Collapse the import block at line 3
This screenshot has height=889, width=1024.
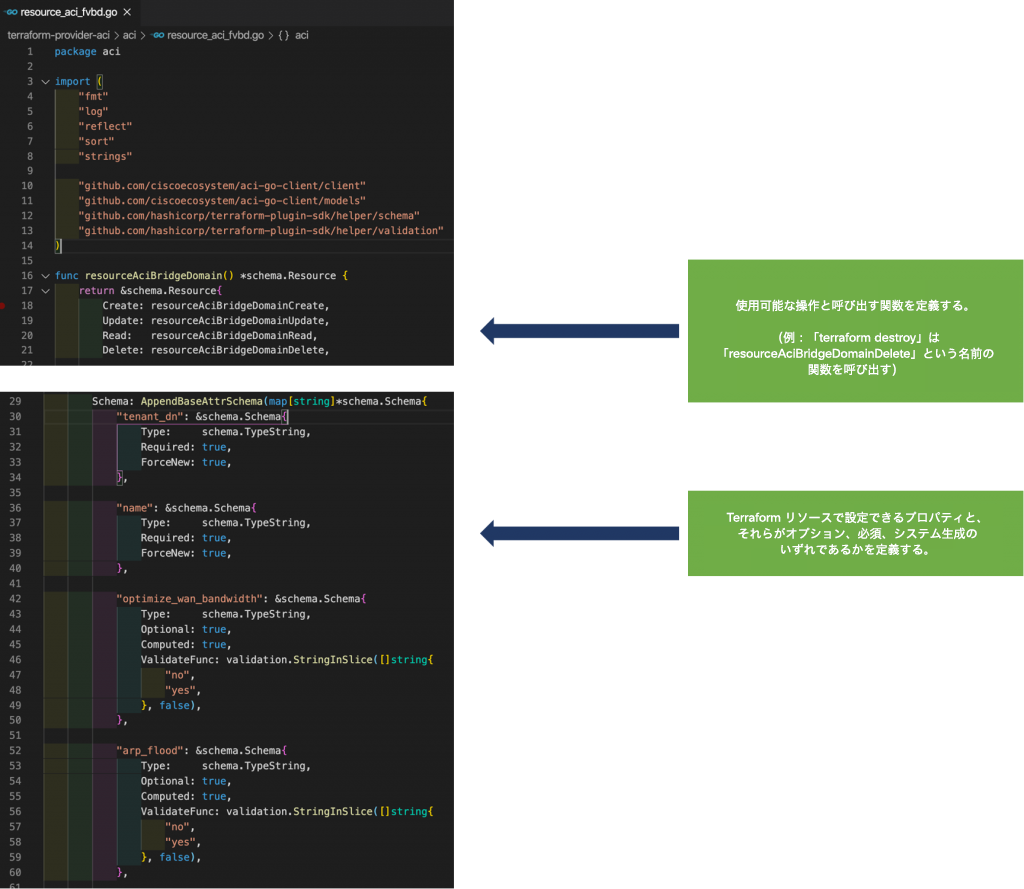(45, 81)
